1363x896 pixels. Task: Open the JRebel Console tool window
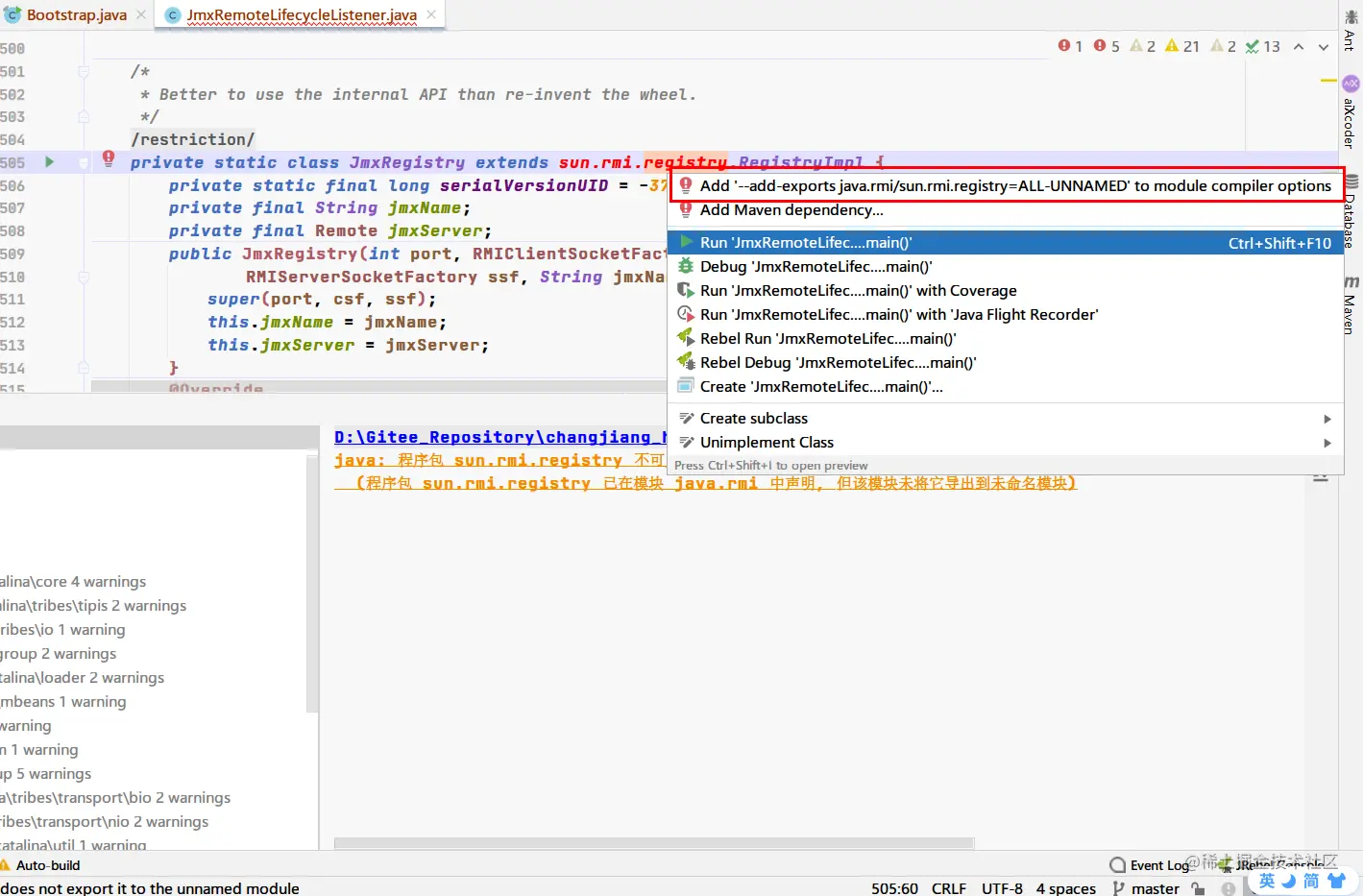1271,864
